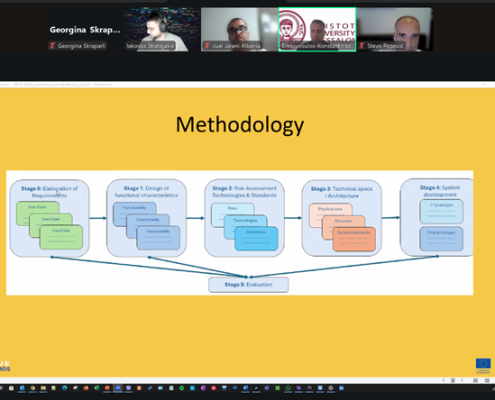This screenshot has height=400, width=495.
Task: Select Georgina Skraparli participant tile
Action: [x=85, y=29]
